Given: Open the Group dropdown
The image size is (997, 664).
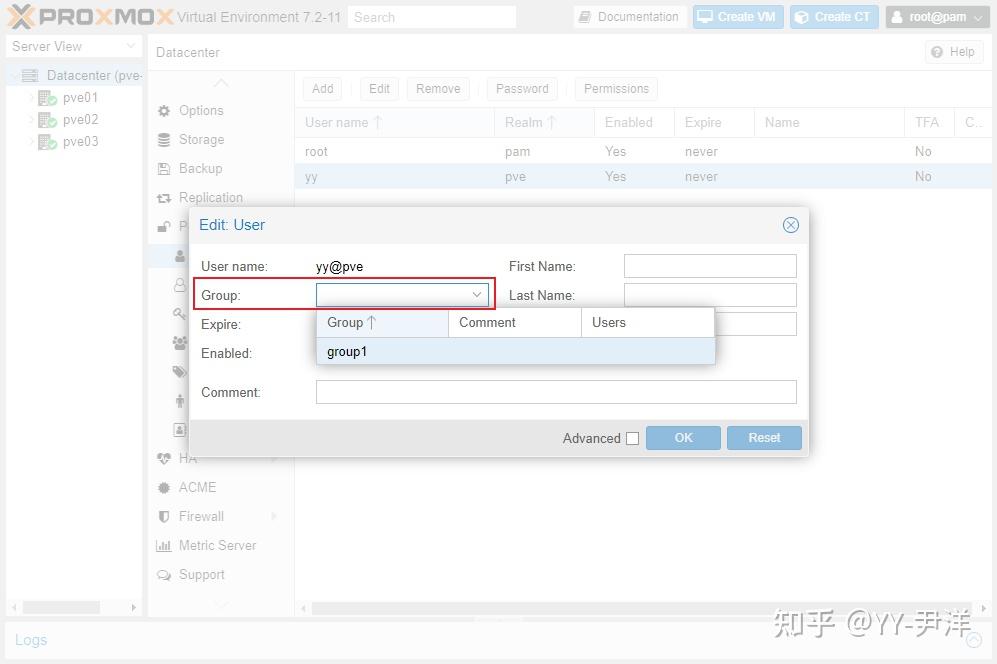Looking at the screenshot, I should 477,295.
